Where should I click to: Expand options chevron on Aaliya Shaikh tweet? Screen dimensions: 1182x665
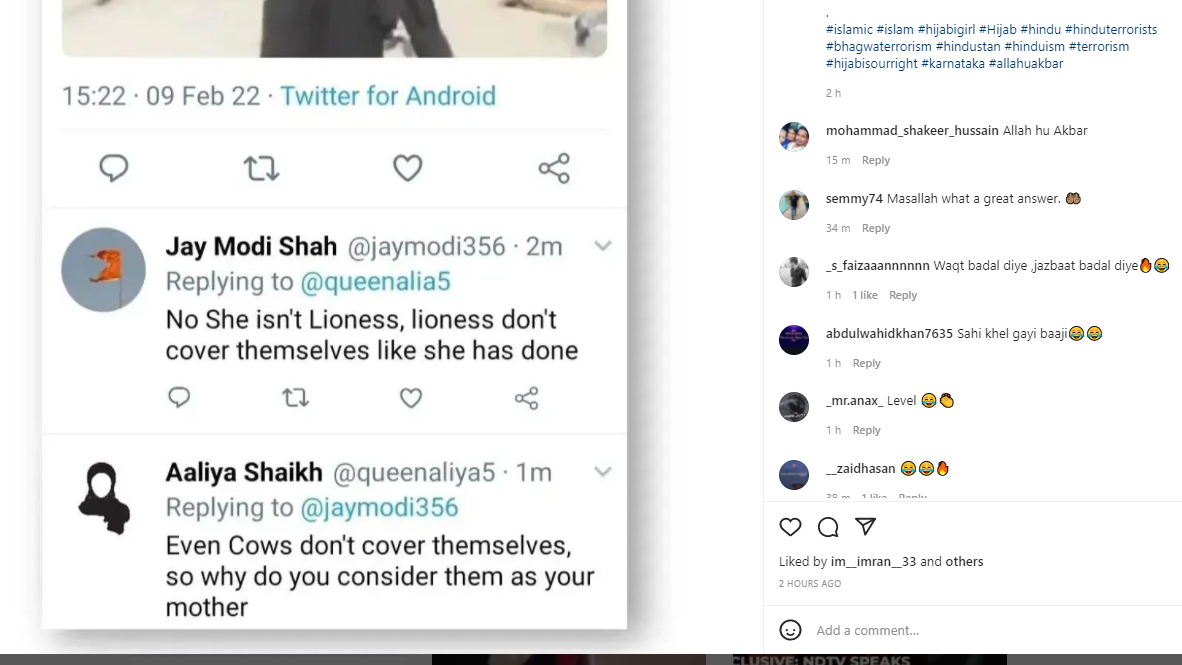tap(602, 471)
